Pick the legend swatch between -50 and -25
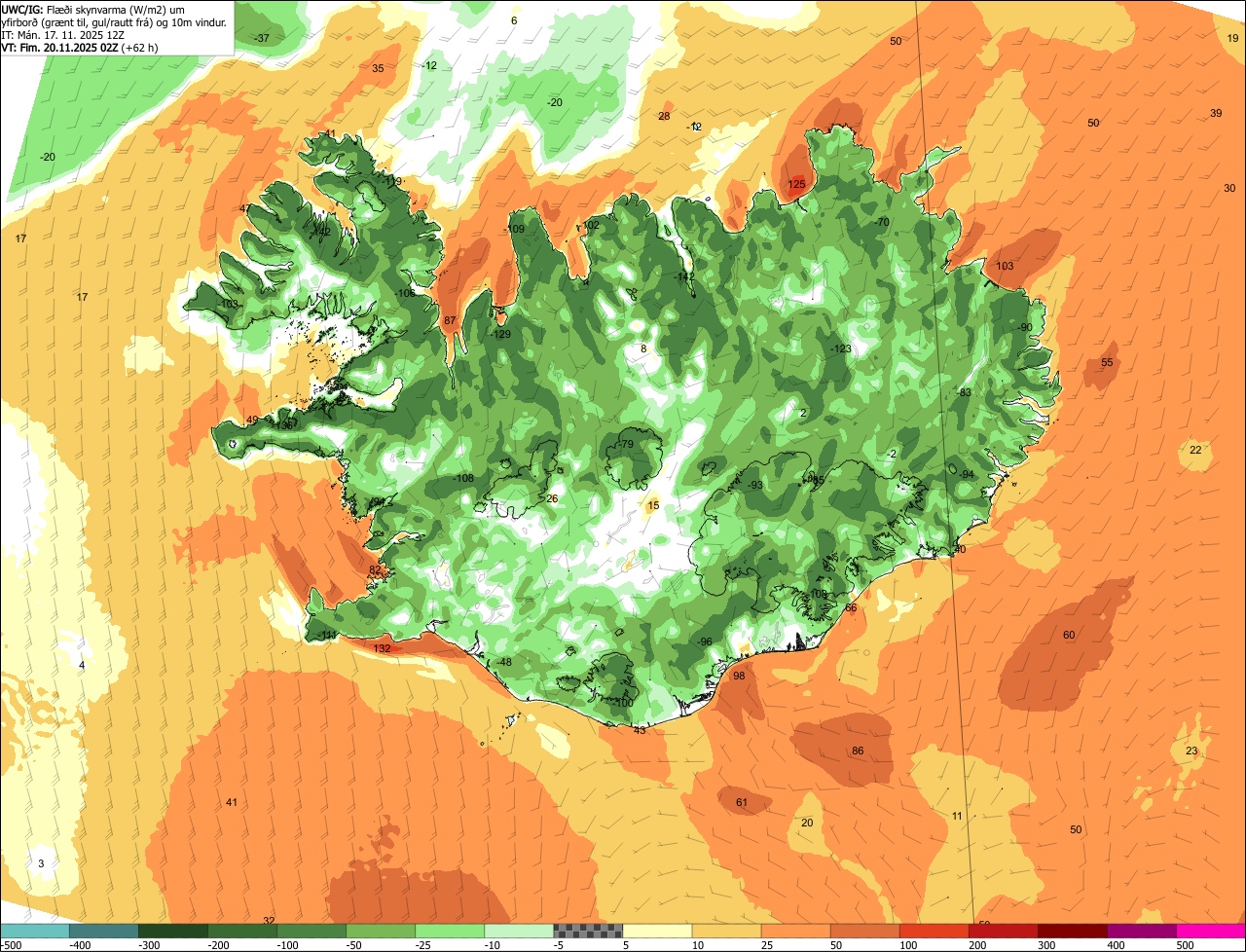 pos(381,931)
